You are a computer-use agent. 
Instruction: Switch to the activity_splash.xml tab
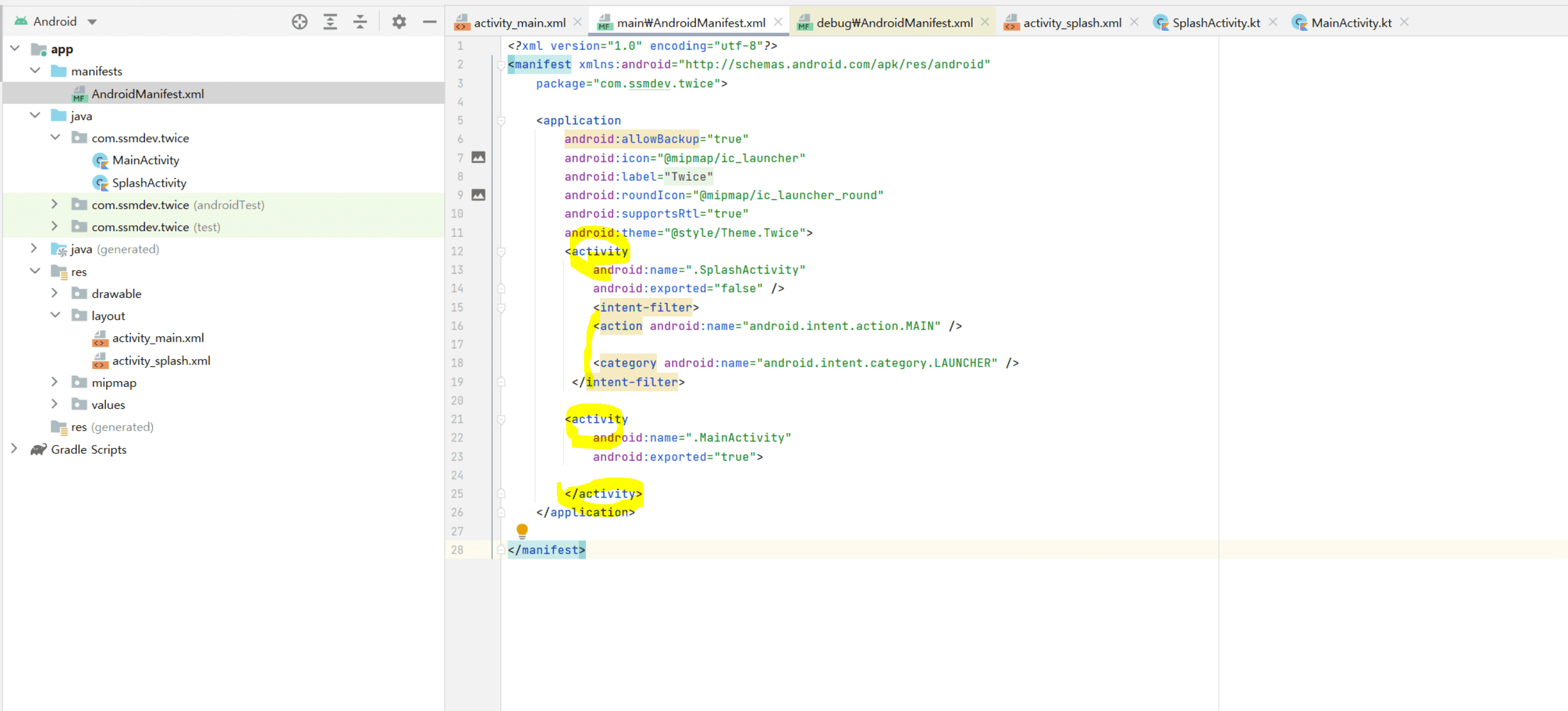click(1072, 23)
